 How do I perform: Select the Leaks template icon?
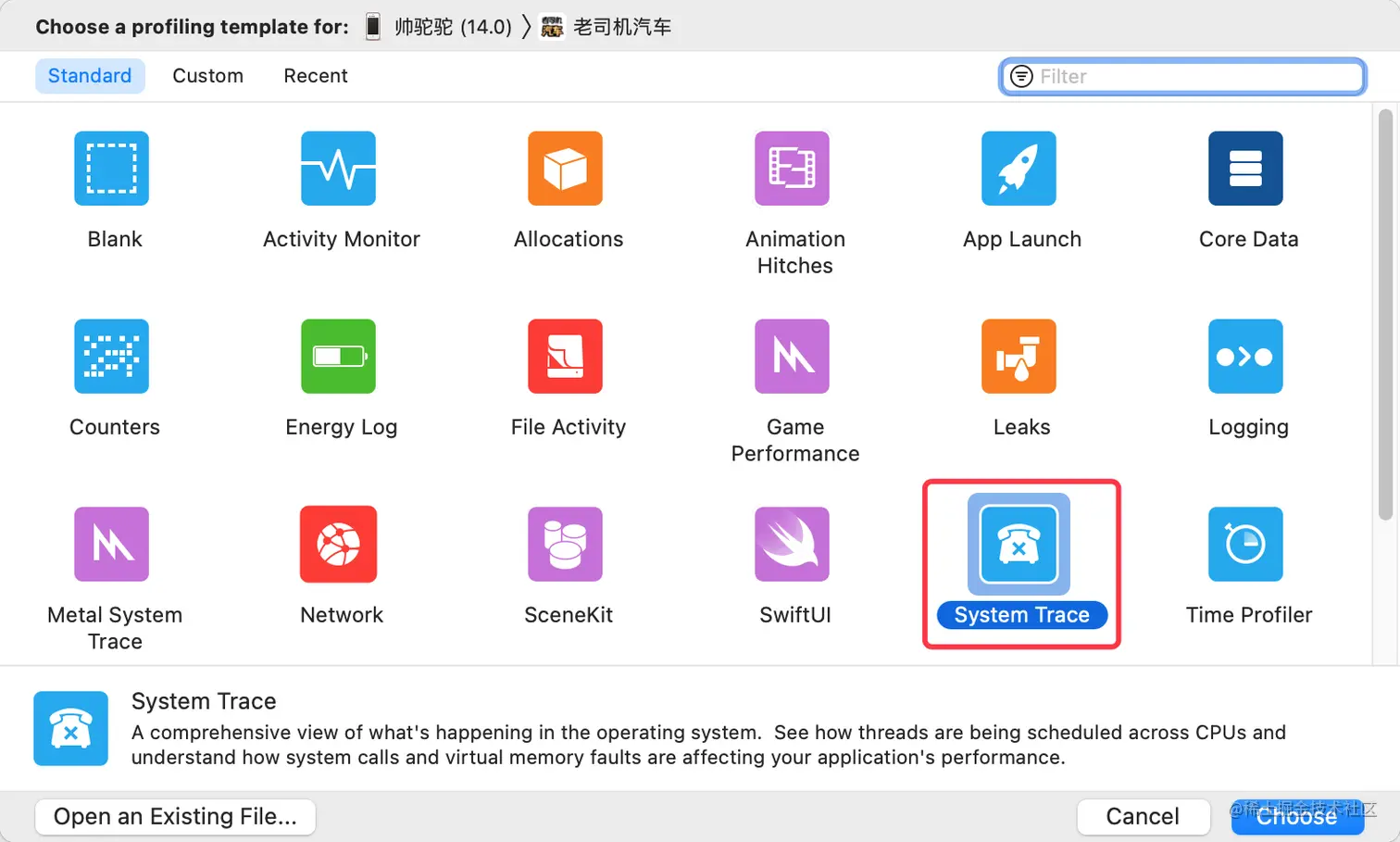(x=1019, y=356)
